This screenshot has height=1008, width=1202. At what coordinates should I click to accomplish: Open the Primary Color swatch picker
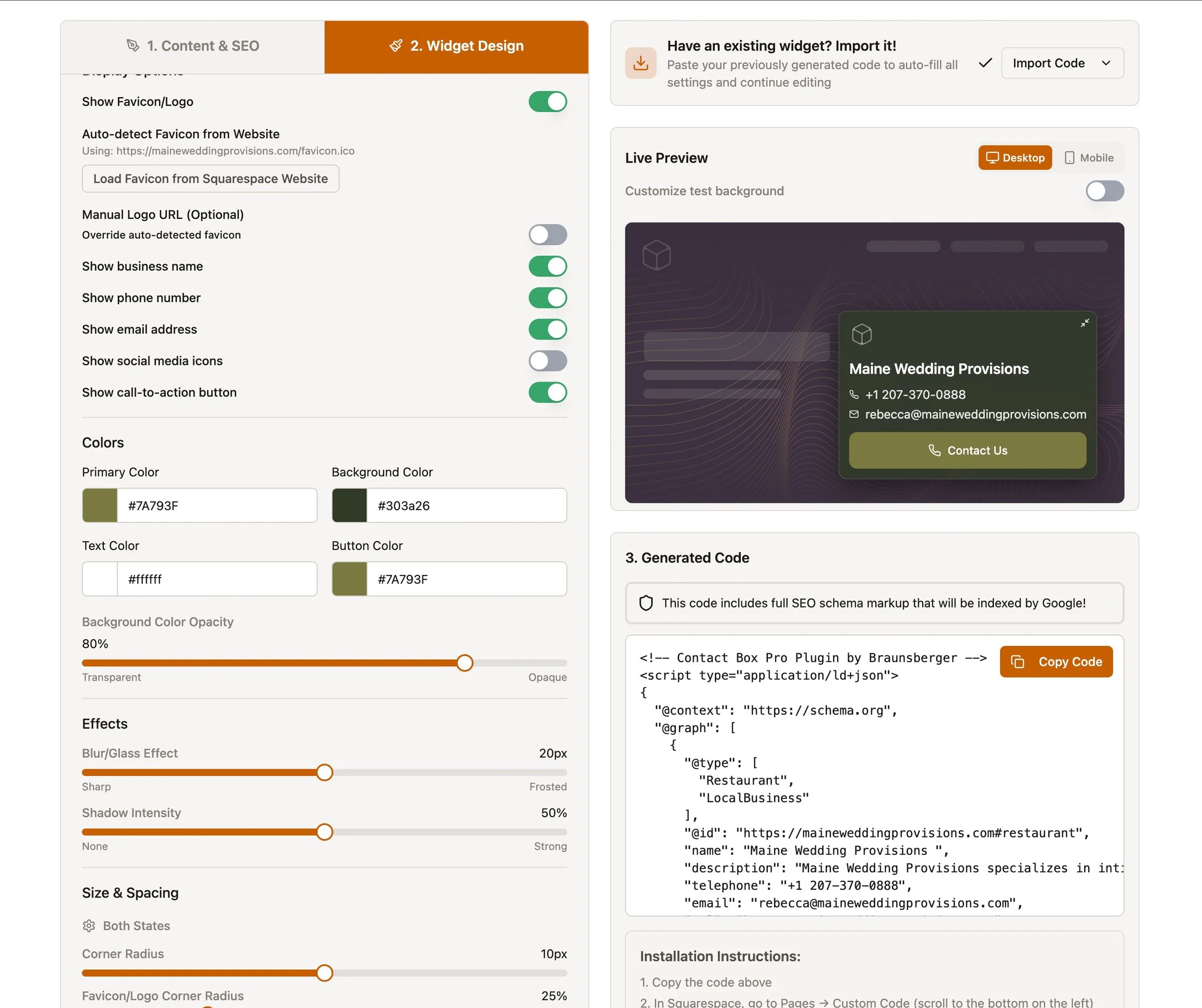coord(100,505)
